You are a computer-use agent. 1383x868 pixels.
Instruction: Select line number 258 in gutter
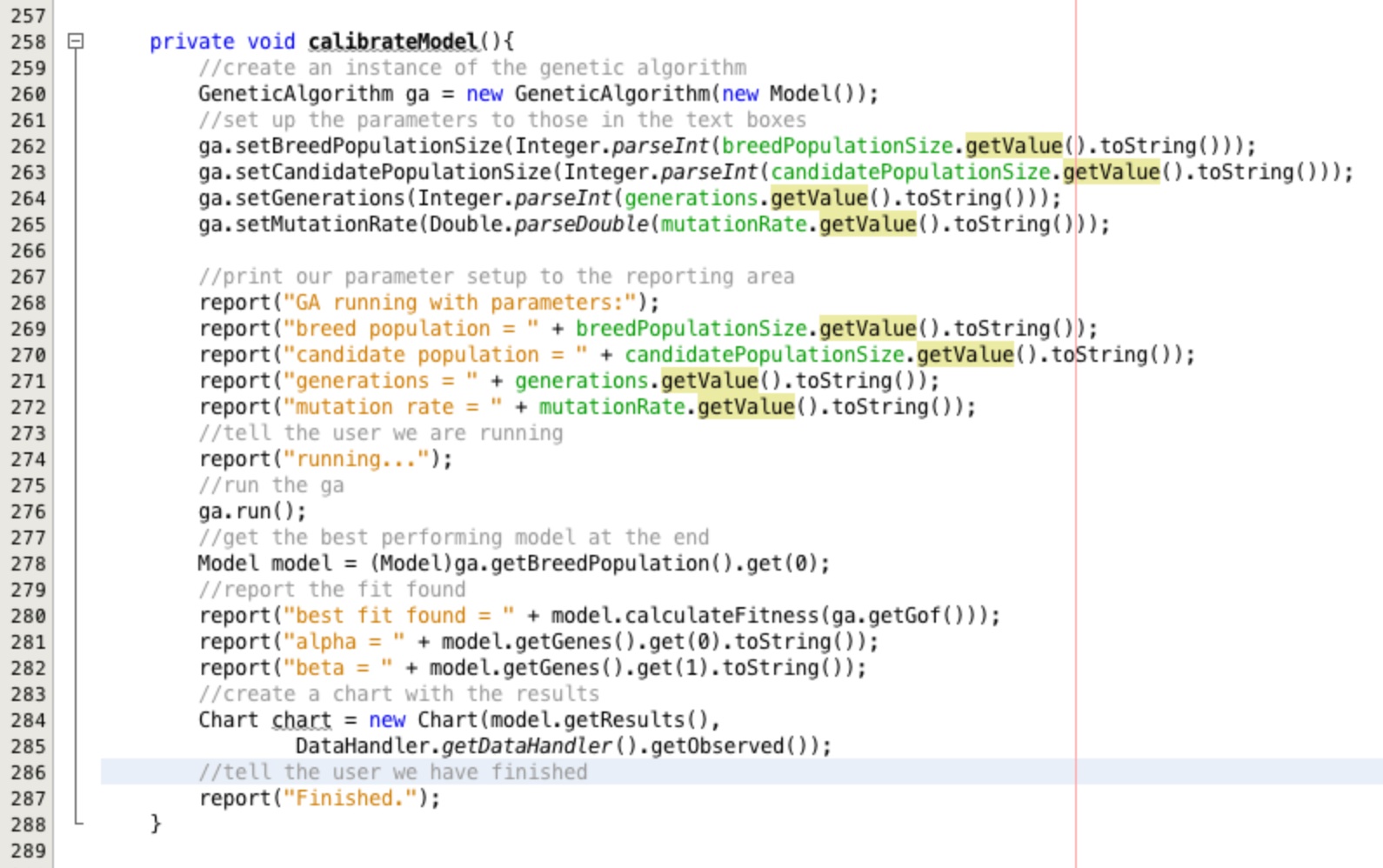coord(28,42)
